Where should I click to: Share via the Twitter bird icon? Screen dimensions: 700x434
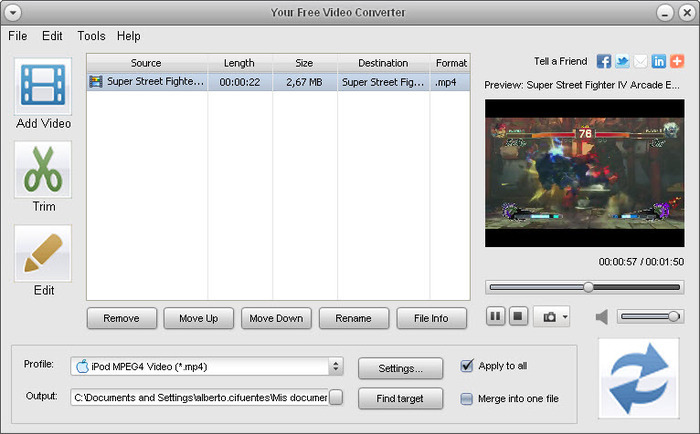pyautogui.click(x=622, y=61)
